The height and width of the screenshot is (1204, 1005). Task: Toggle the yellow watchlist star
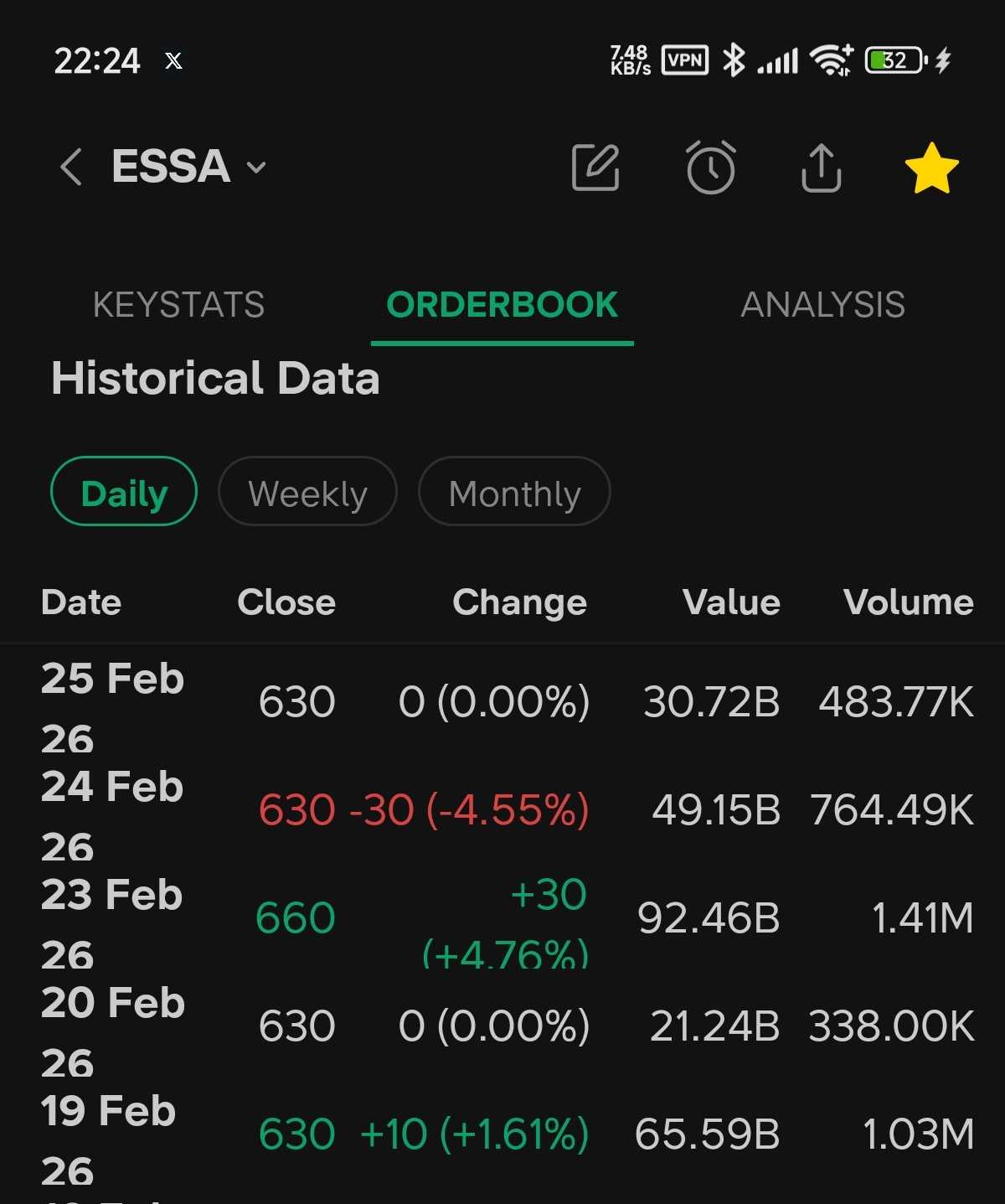tap(931, 168)
